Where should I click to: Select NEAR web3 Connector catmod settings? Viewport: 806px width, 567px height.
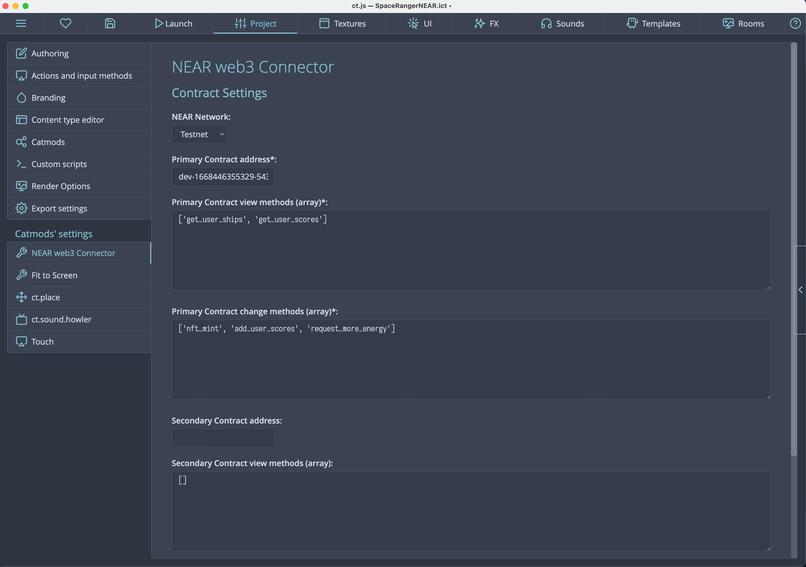79,253
